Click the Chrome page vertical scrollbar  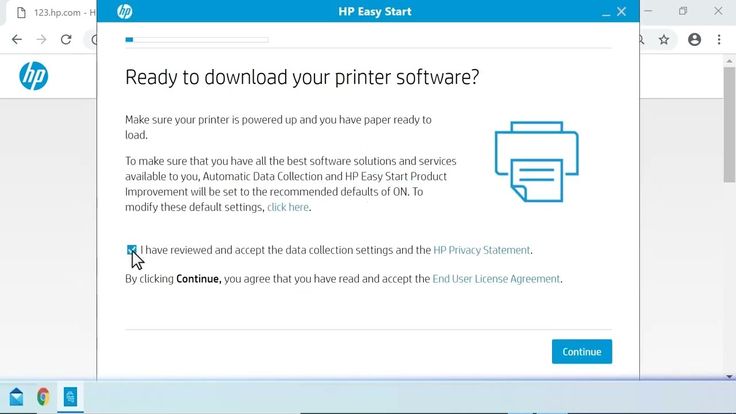[x=729, y=124]
